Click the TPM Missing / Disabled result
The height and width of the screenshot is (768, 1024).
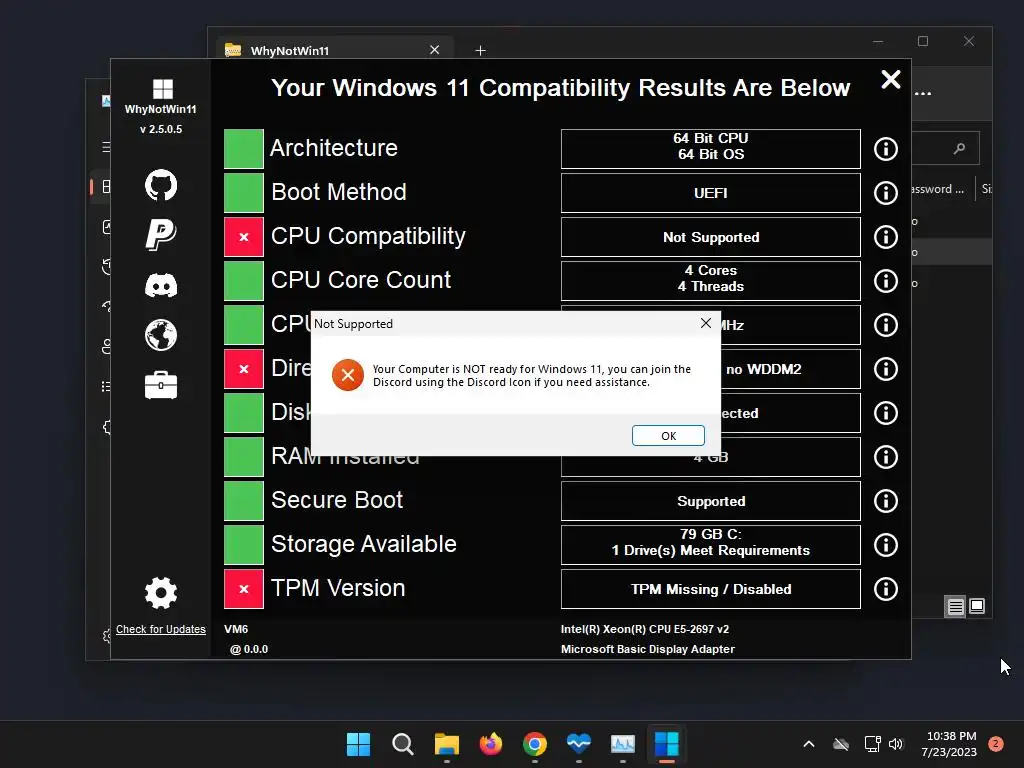click(711, 589)
